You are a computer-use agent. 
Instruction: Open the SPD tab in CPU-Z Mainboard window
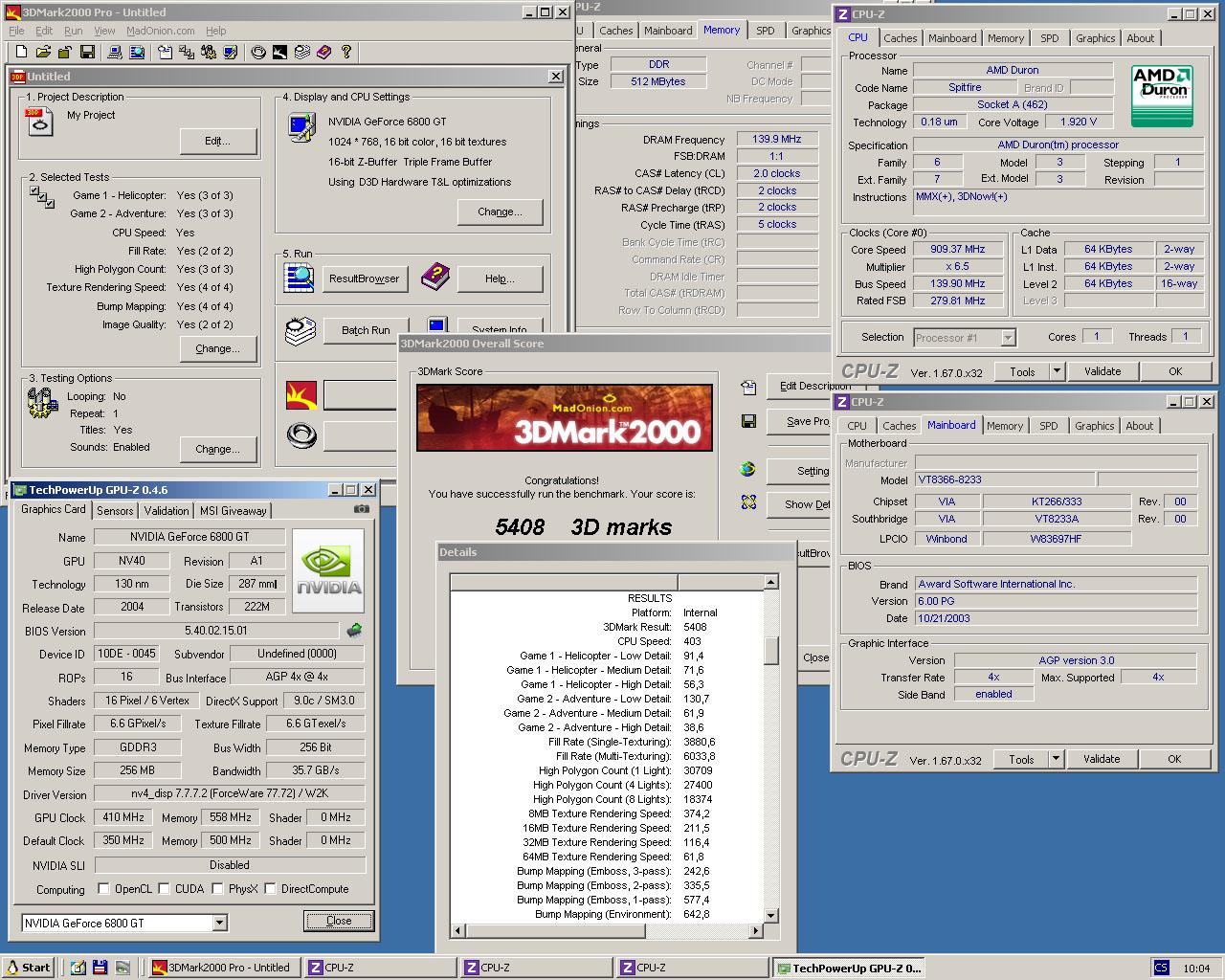point(1049,426)
